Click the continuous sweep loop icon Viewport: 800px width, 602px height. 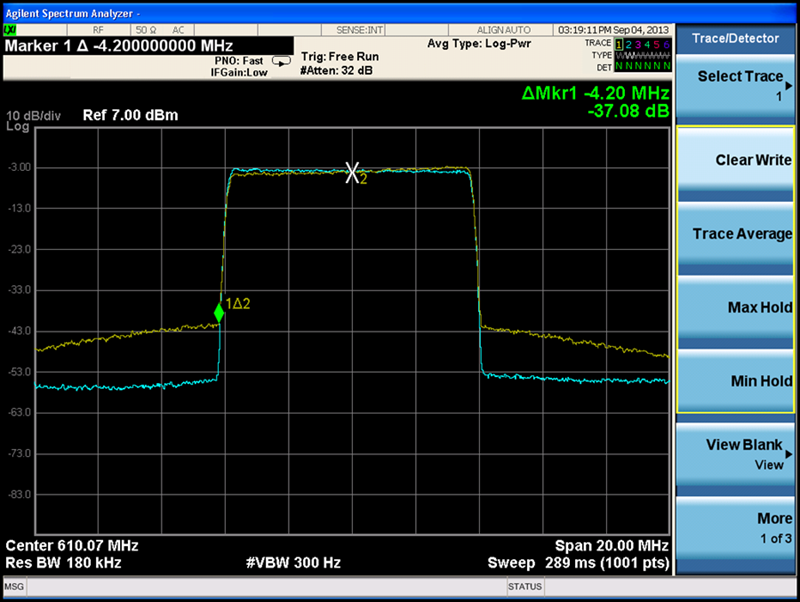[281, 61]
